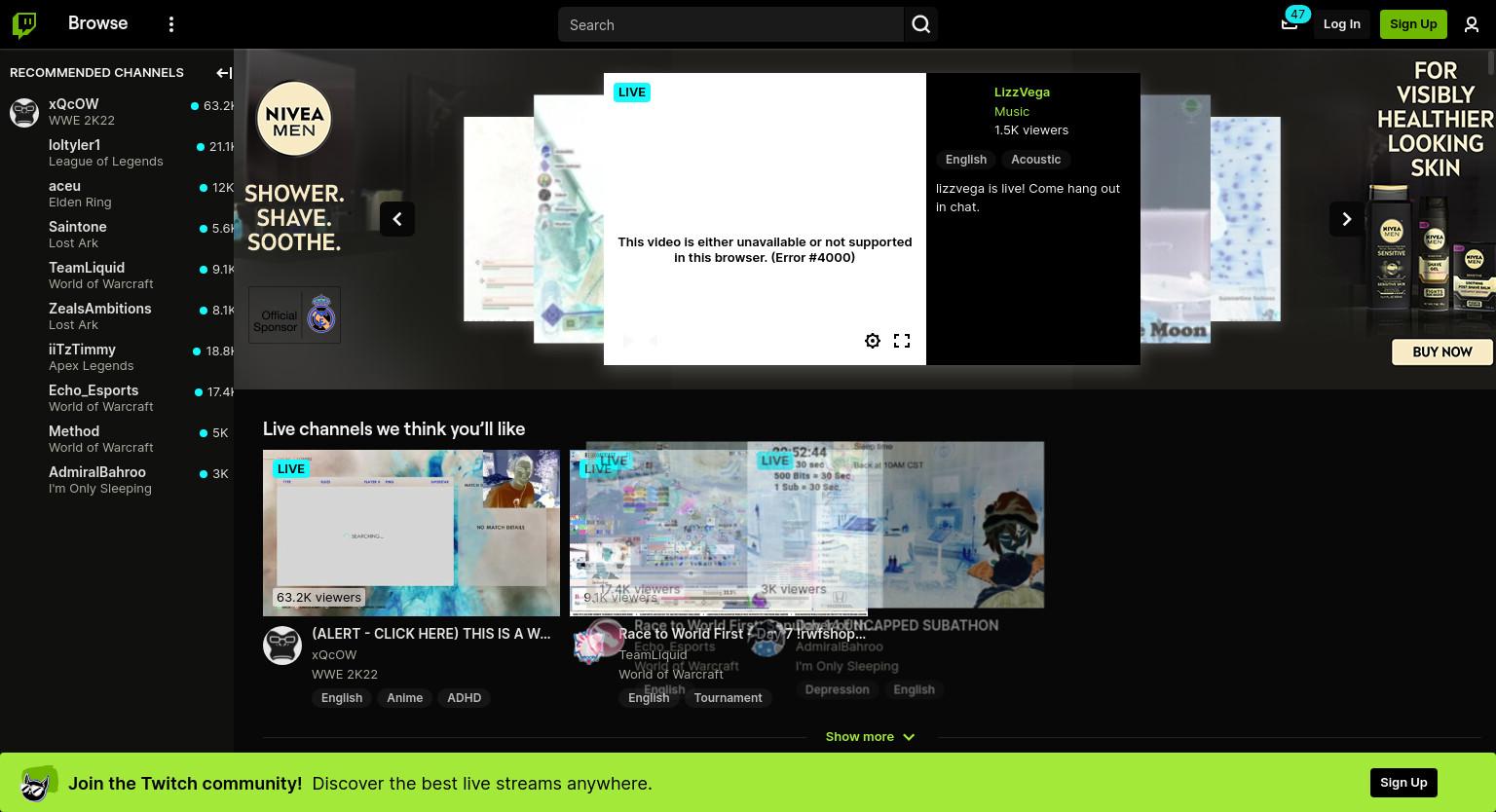Select the Acoustic tag
This screenshot has height=812, width=1496.
pos(1035,160)
